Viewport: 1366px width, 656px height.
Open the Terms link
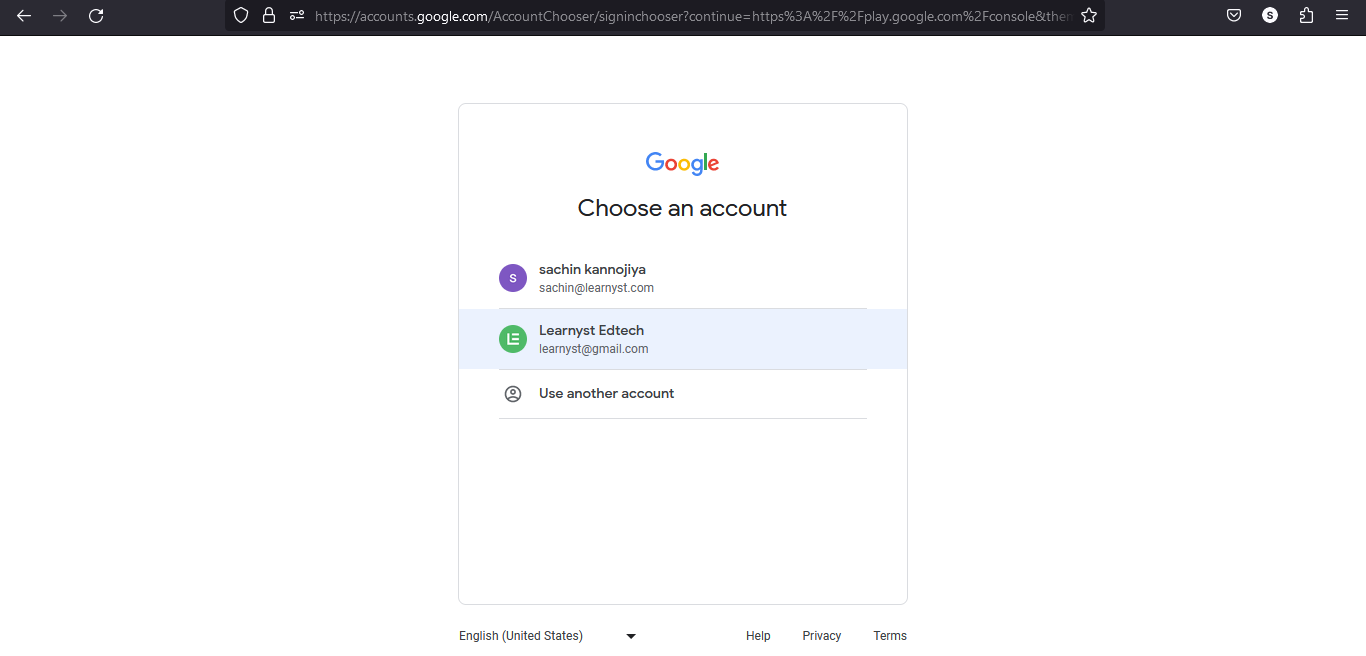[x=890, y=636]
